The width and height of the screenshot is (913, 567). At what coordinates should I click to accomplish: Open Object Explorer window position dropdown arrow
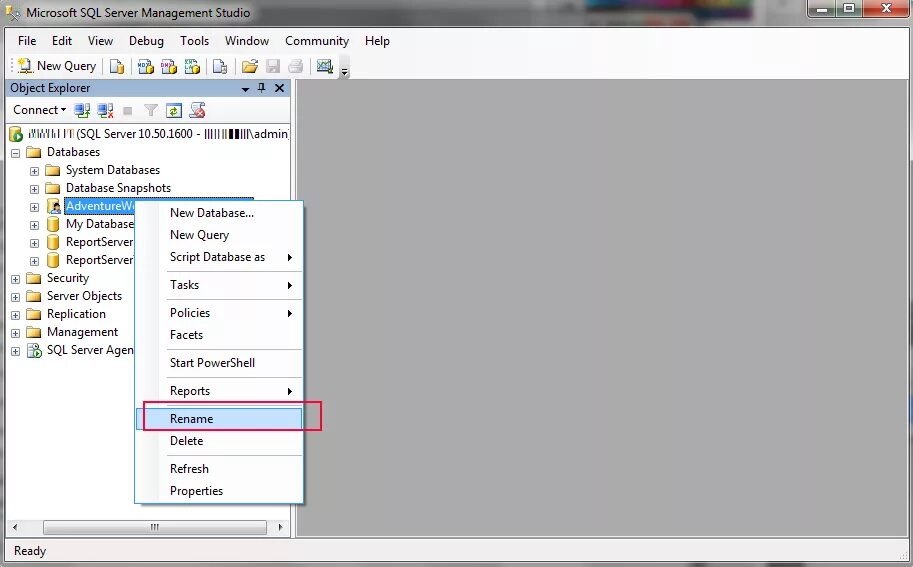245,88
